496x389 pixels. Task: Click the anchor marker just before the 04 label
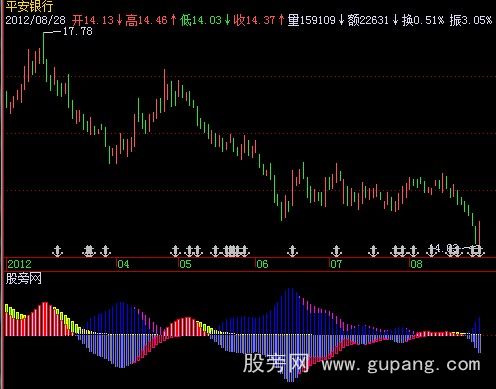pyautogui.click(x=106, y=251)
